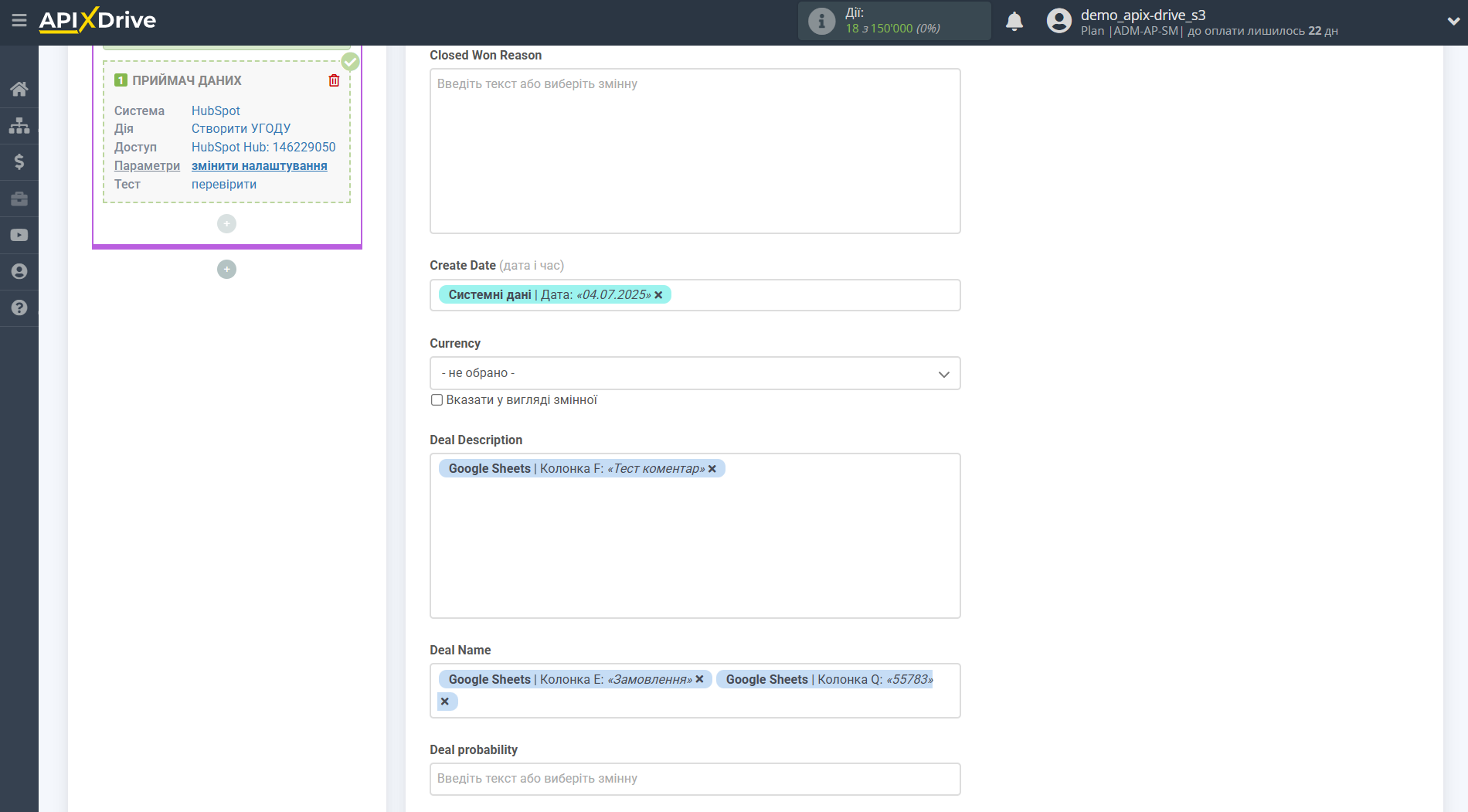Click the Closed Won Reason text area

coord(695,151)
